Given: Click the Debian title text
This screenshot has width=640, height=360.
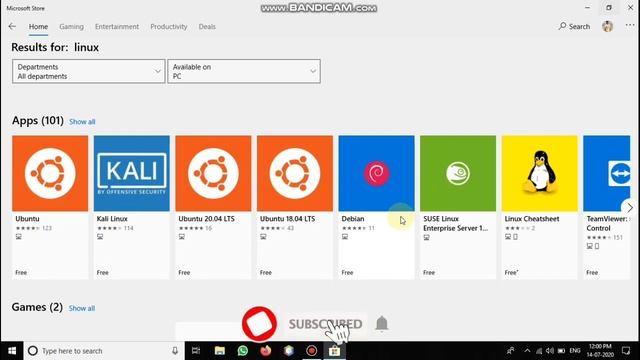Looking at the screenshot, I should (353, 219).
